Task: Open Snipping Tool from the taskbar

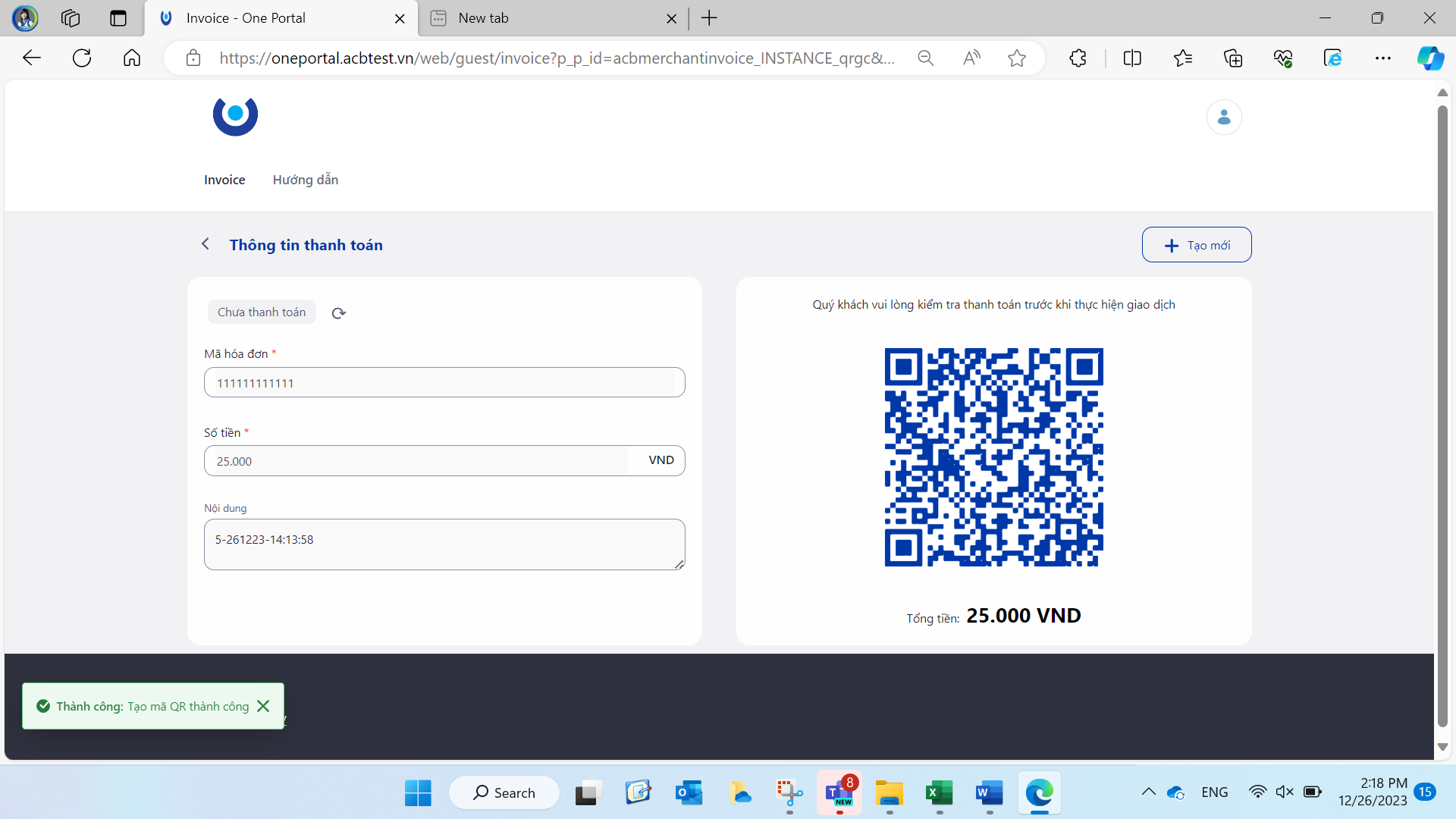Action: 789,792
